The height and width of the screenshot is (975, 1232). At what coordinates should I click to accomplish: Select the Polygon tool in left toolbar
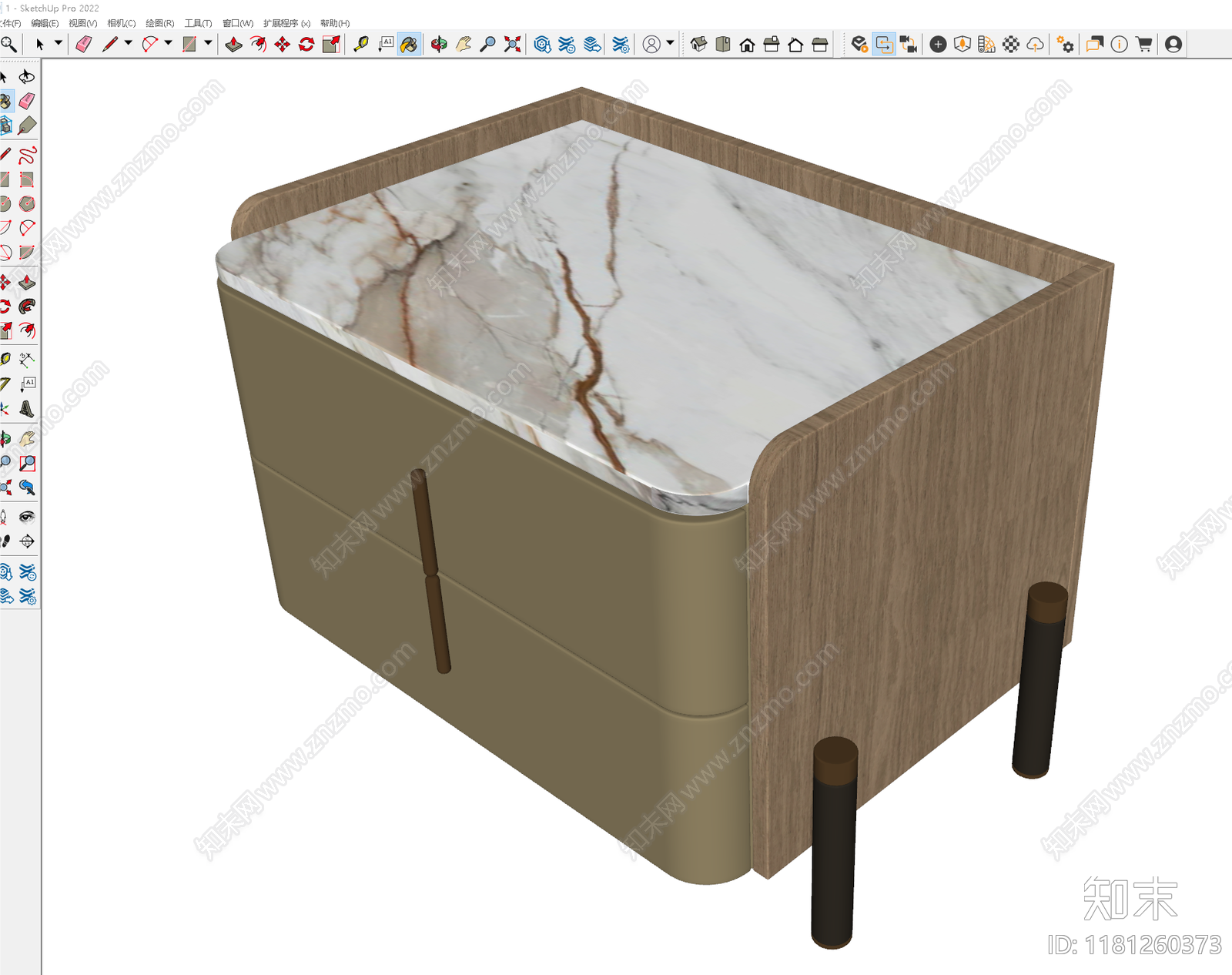click(x=27, y=204)
